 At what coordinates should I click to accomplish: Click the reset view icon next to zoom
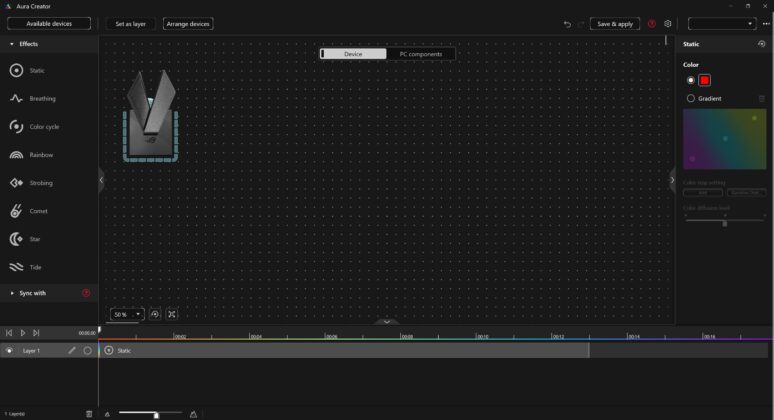pos(155,314)
